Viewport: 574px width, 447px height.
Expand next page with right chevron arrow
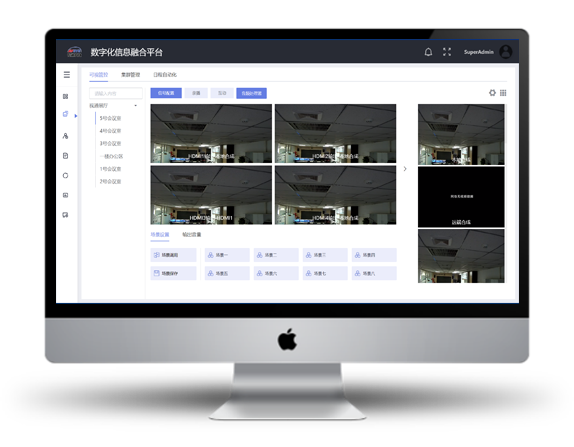[x=405, y=169]
